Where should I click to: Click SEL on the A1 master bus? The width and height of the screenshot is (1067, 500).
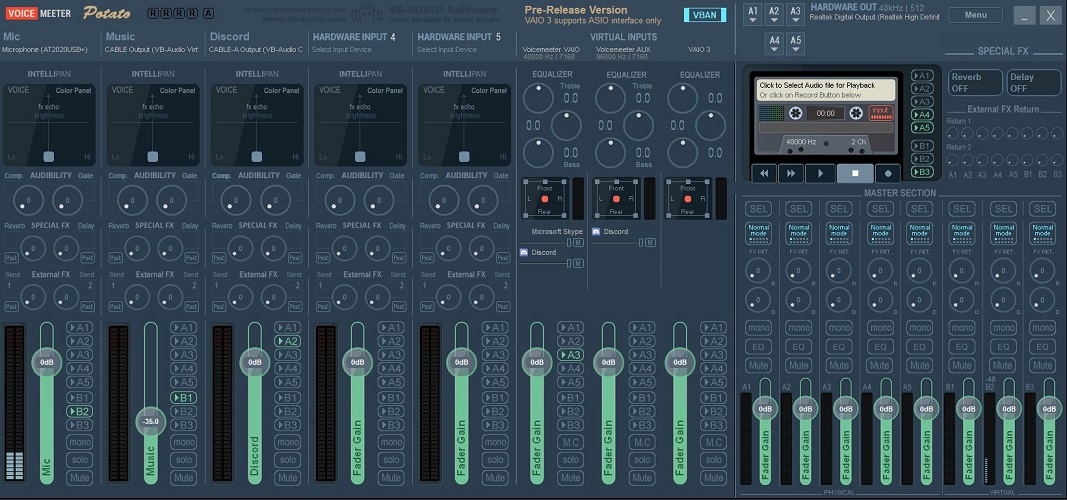click(x=758, y=209)
